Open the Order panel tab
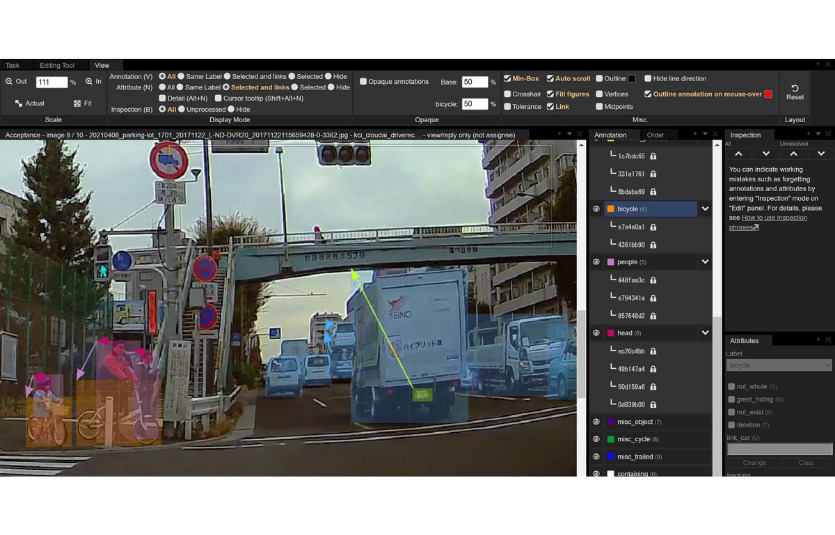The height and width of the screenshot is (535, 835). coord(655,135)
